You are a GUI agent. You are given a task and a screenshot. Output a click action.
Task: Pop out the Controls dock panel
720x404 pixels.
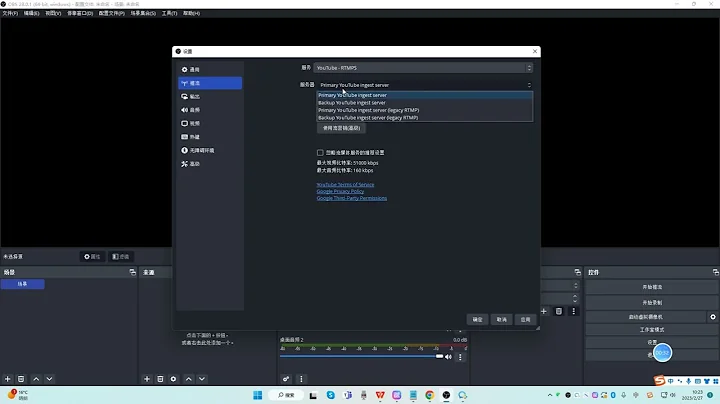[715, 272]
